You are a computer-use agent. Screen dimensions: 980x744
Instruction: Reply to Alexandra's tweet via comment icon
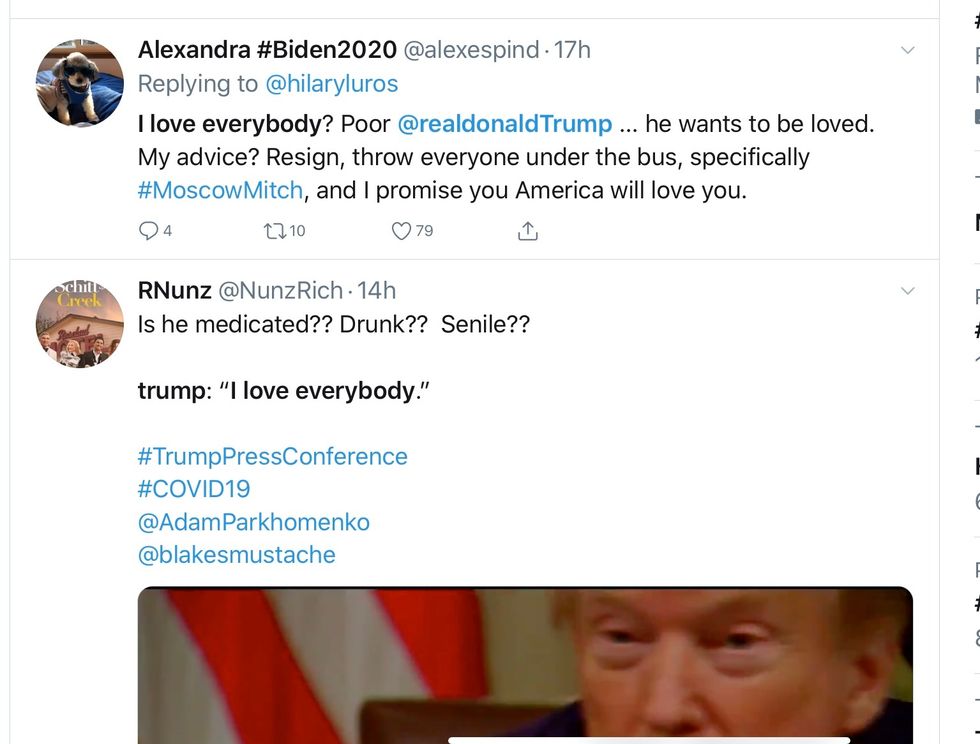[x=148, y=231]
